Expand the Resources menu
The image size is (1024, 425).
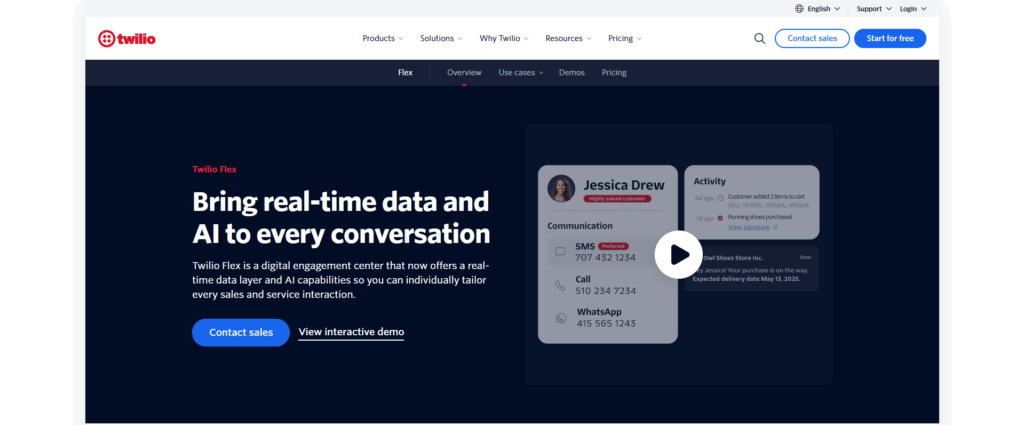point(568,39)
